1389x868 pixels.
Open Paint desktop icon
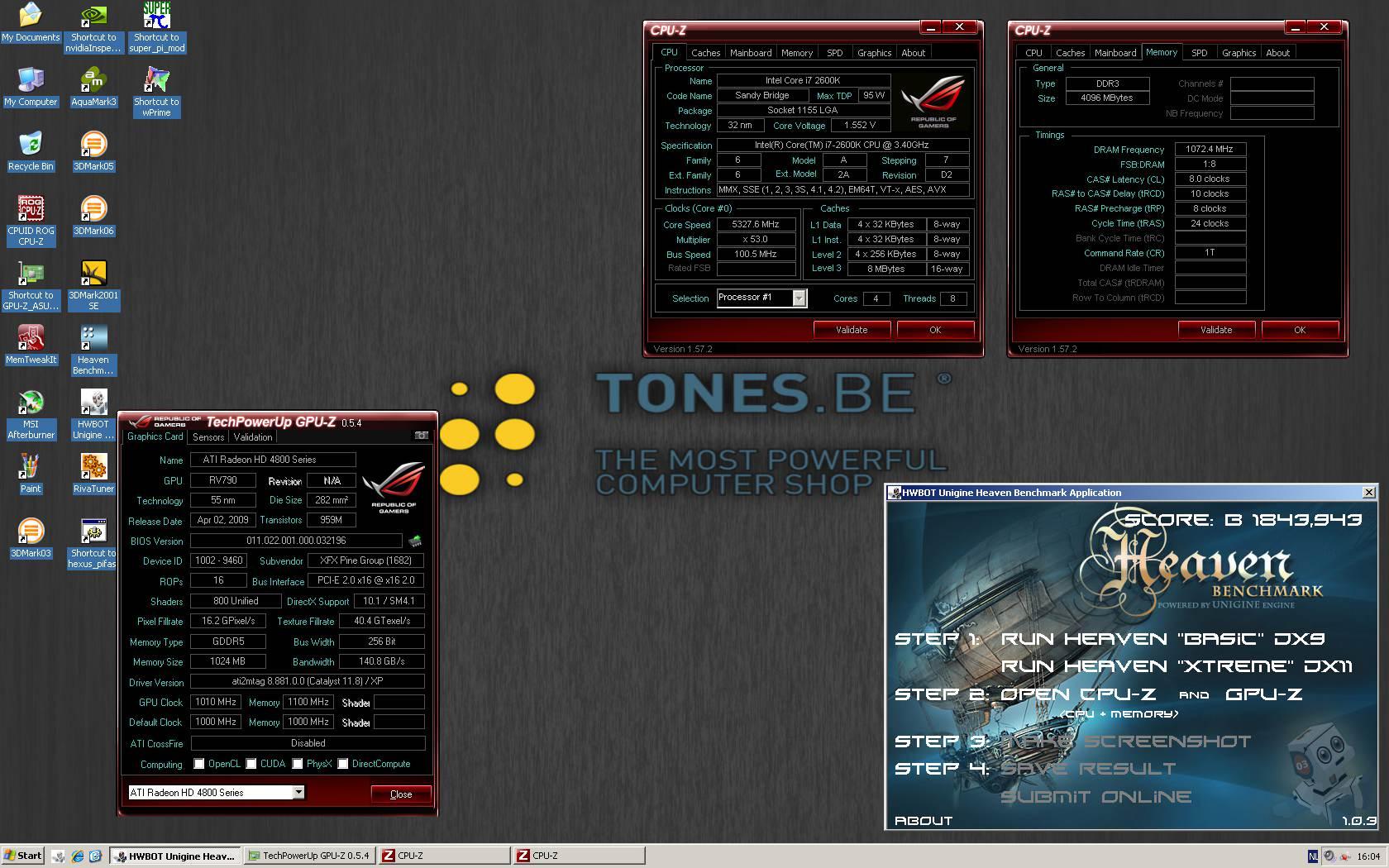(31, 474)
